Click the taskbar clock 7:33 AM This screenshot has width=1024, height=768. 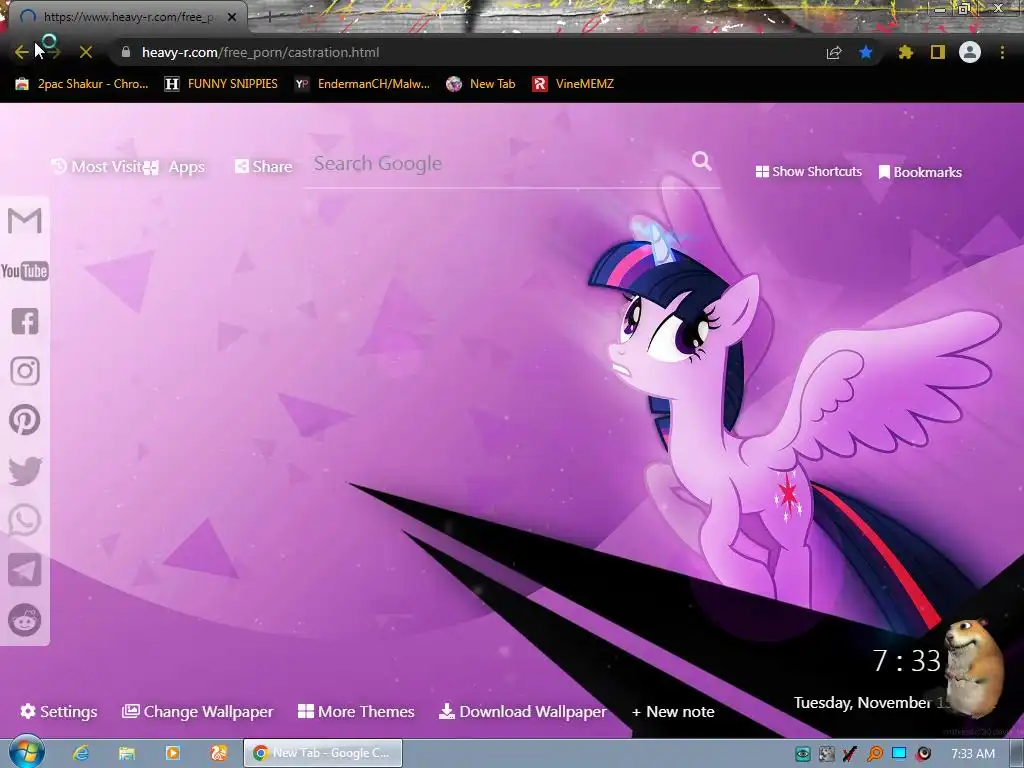click(973, 754)
